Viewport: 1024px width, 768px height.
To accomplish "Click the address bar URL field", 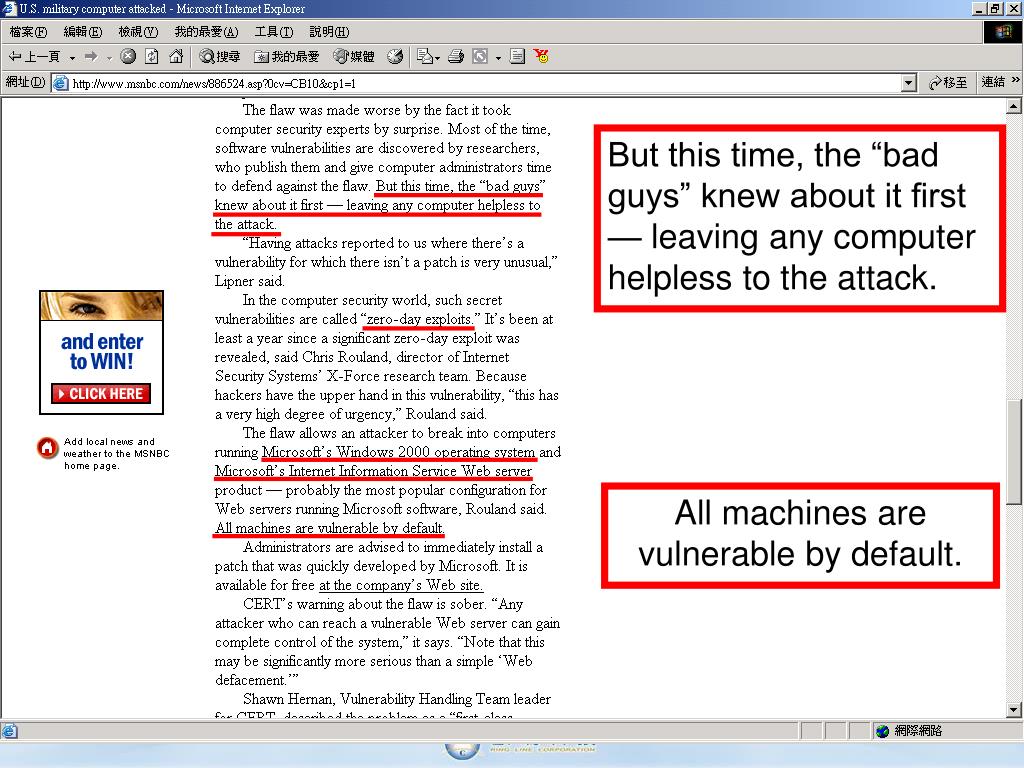I will coord(484,84).
